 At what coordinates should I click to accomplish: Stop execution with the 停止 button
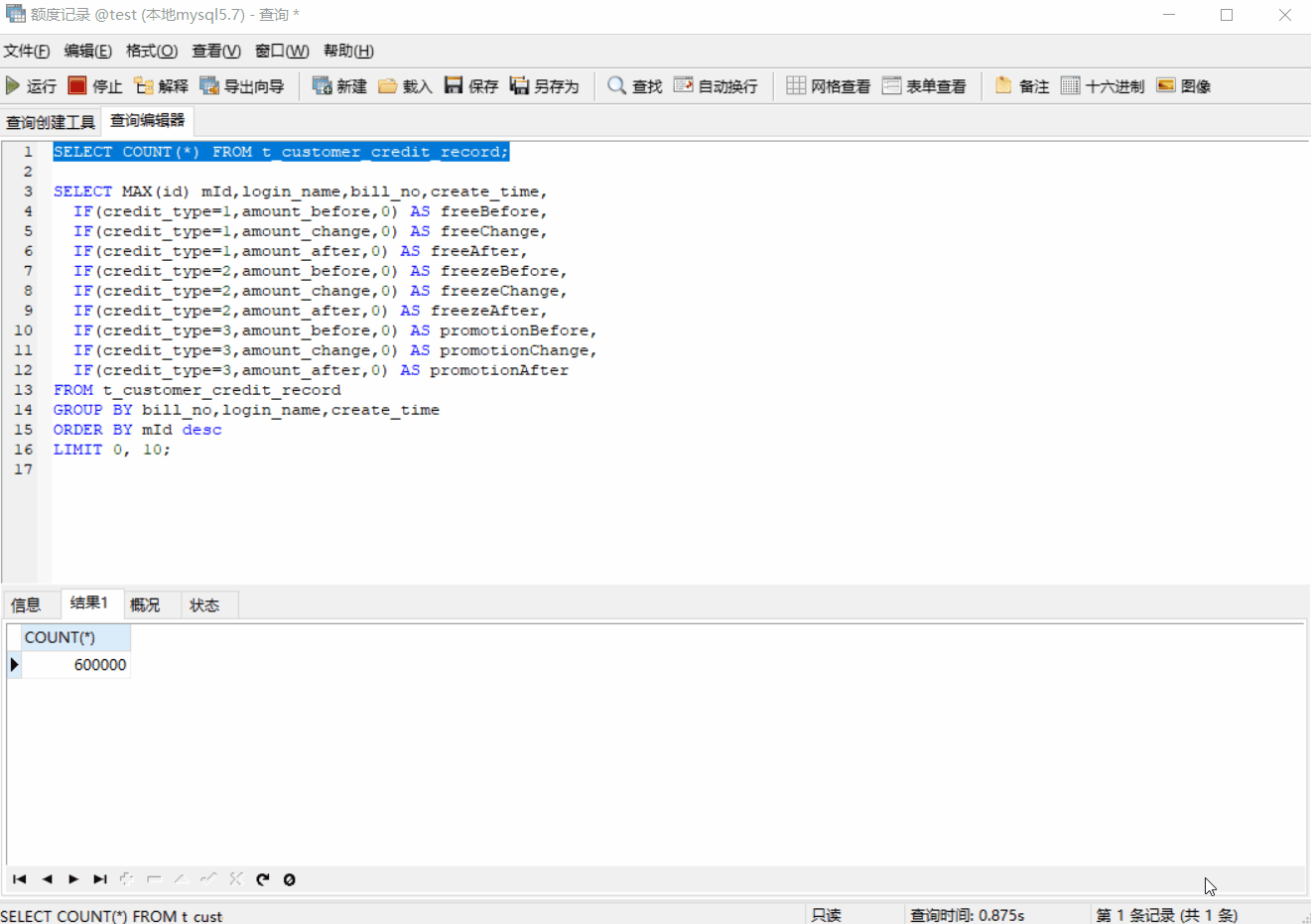[x=95, y=86]
